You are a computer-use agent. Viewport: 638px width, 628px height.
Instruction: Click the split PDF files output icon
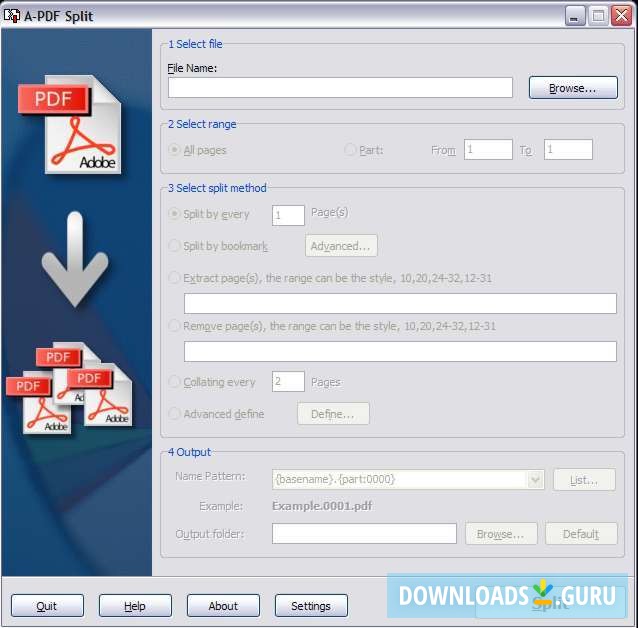[x=69, y=388]
